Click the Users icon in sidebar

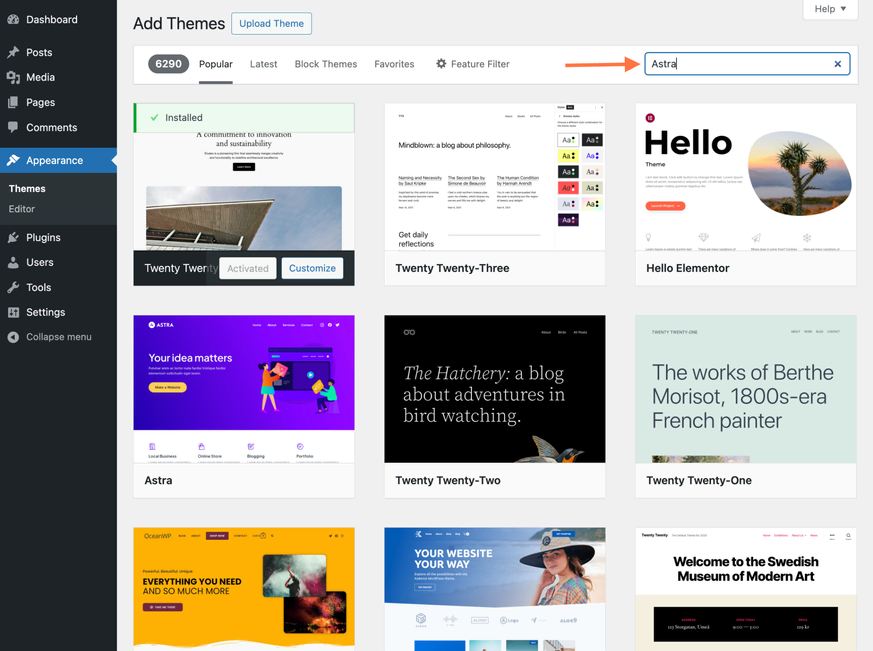click(x=13, y=262)
